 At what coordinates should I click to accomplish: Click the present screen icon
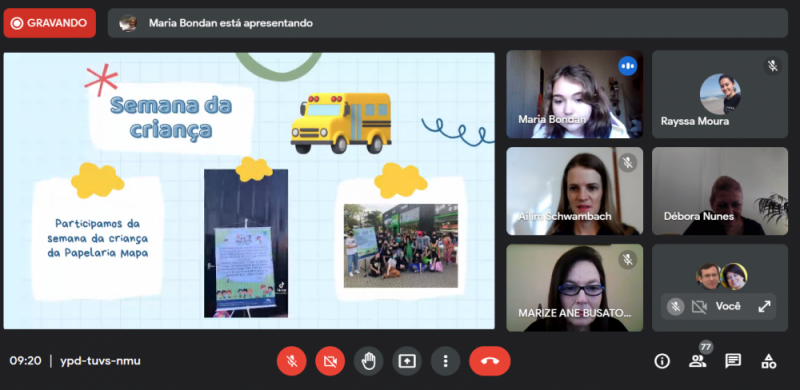407,361
